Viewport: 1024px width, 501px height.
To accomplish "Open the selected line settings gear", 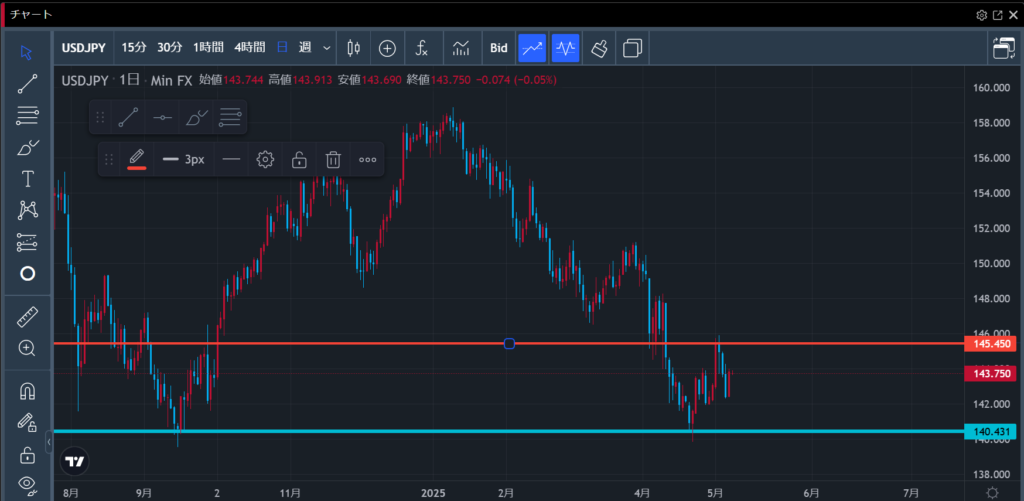I will point(264,159).
